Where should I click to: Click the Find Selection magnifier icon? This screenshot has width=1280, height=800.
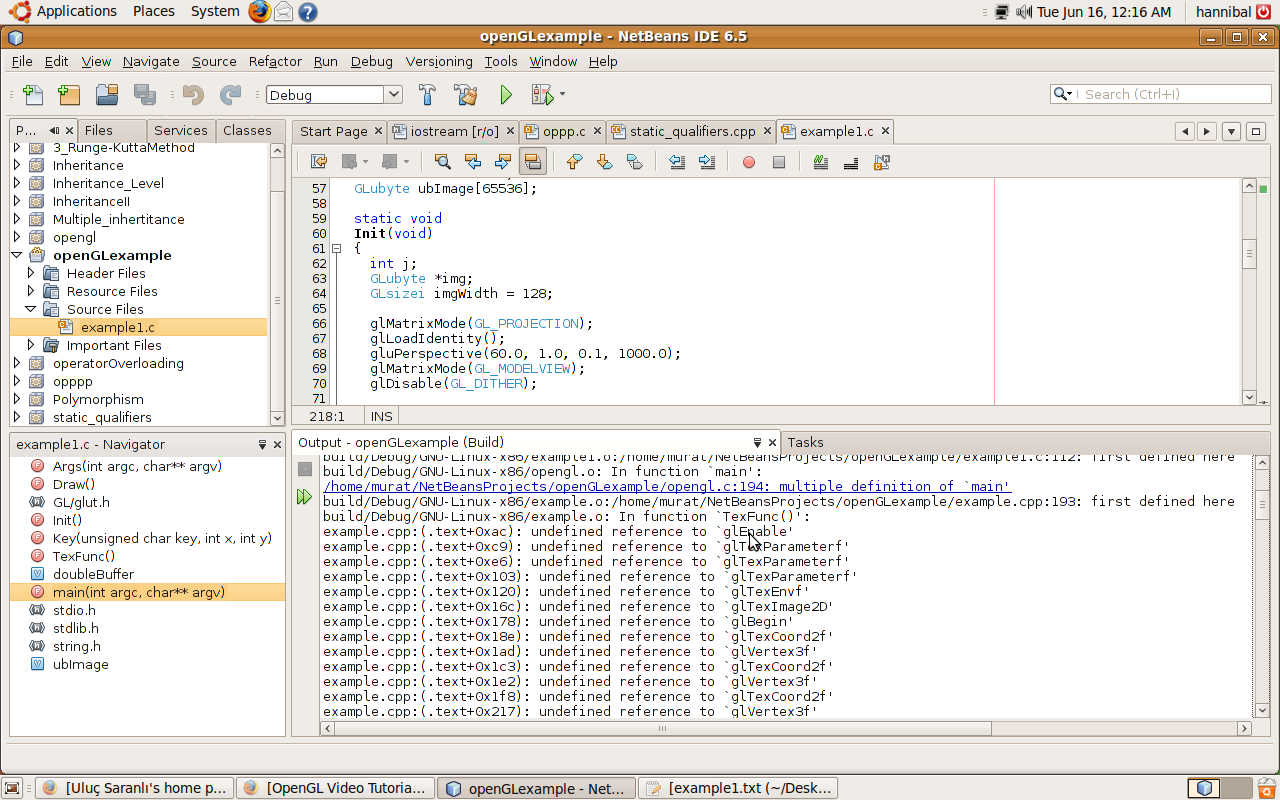[x=443, y=161]
